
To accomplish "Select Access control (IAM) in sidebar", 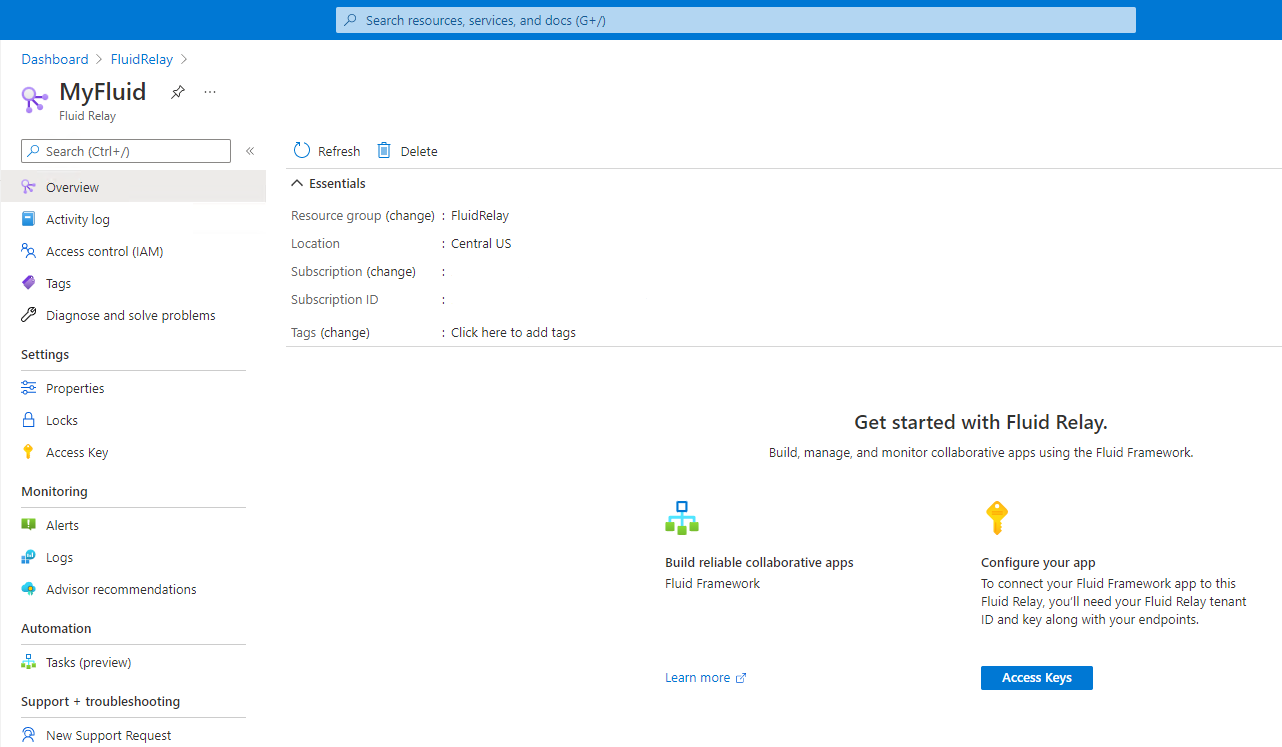I will [x=104, y=250].
